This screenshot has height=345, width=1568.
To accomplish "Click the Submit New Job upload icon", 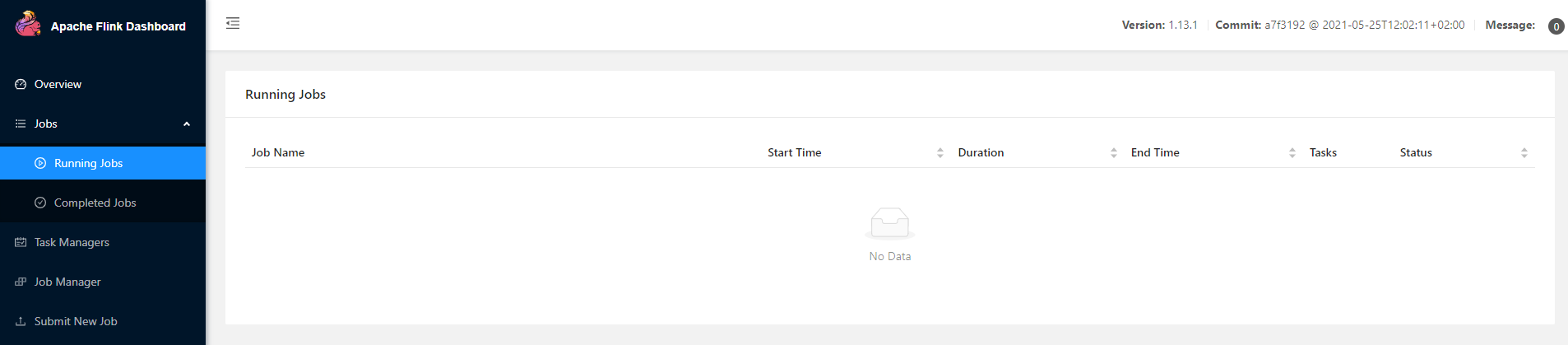I will [x=21, y=321].
